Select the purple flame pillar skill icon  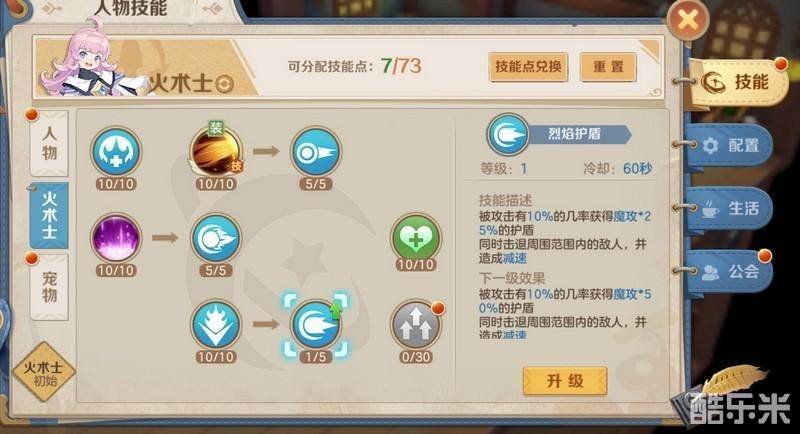[x=116, y=238]
